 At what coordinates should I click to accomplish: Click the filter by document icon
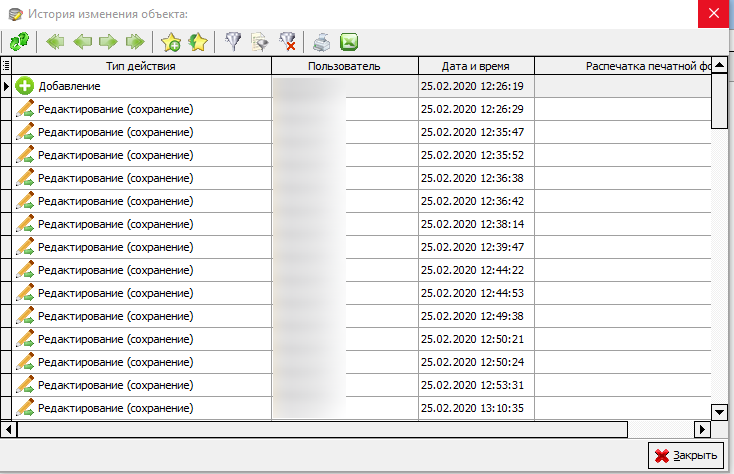click(260, 42)
